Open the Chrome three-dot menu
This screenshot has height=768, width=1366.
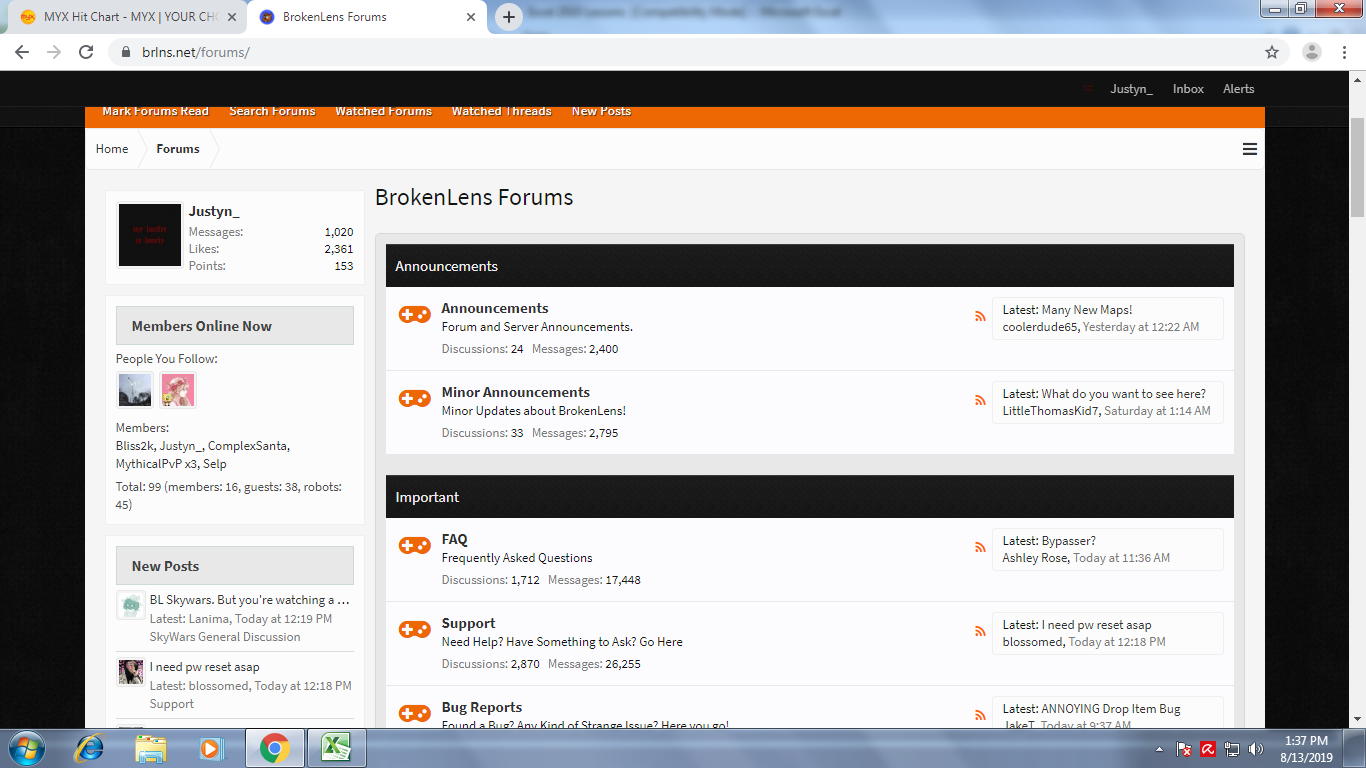click(x=1344, y=52)
